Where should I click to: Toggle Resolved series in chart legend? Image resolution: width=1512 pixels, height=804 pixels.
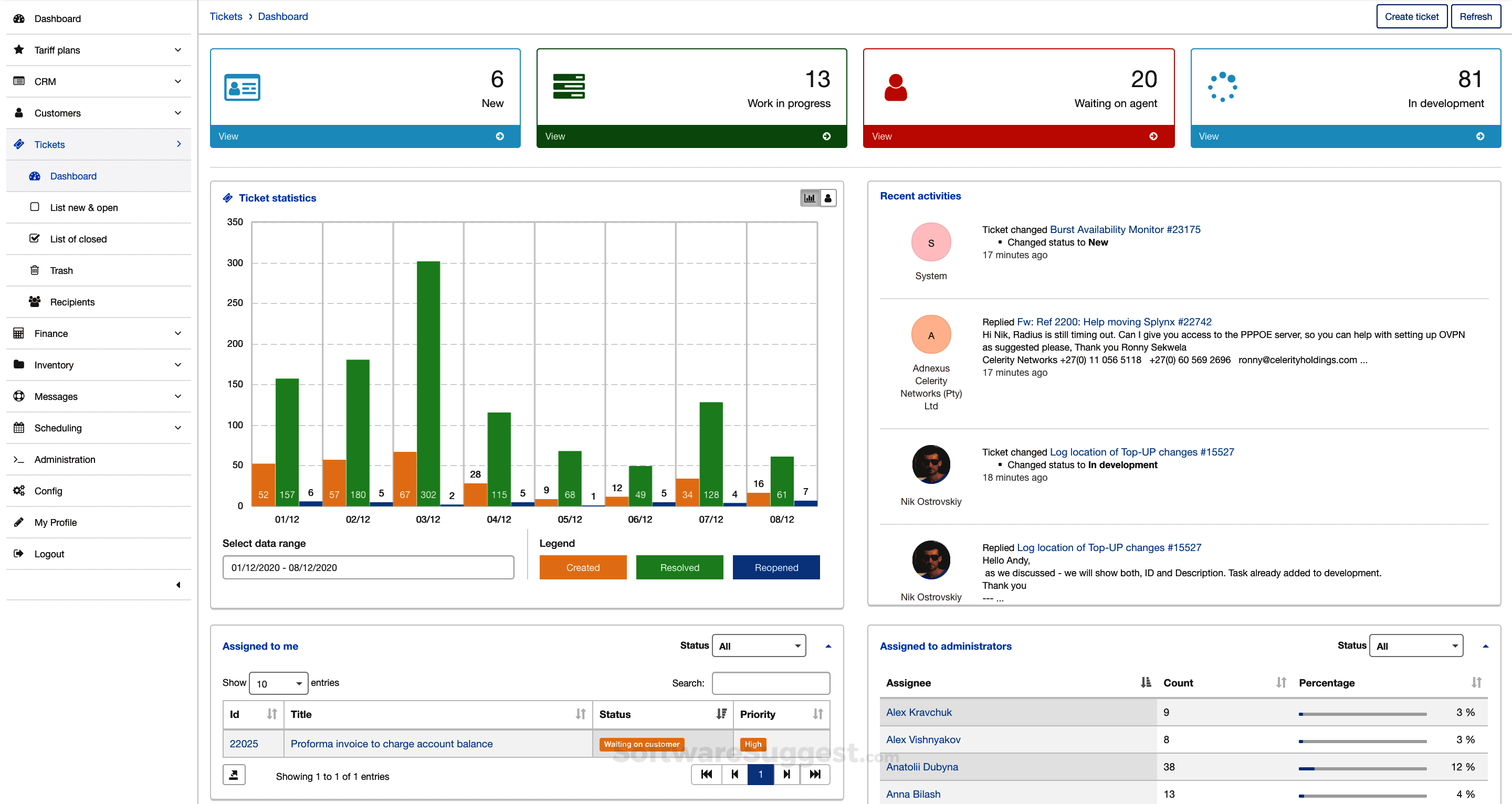679,567
